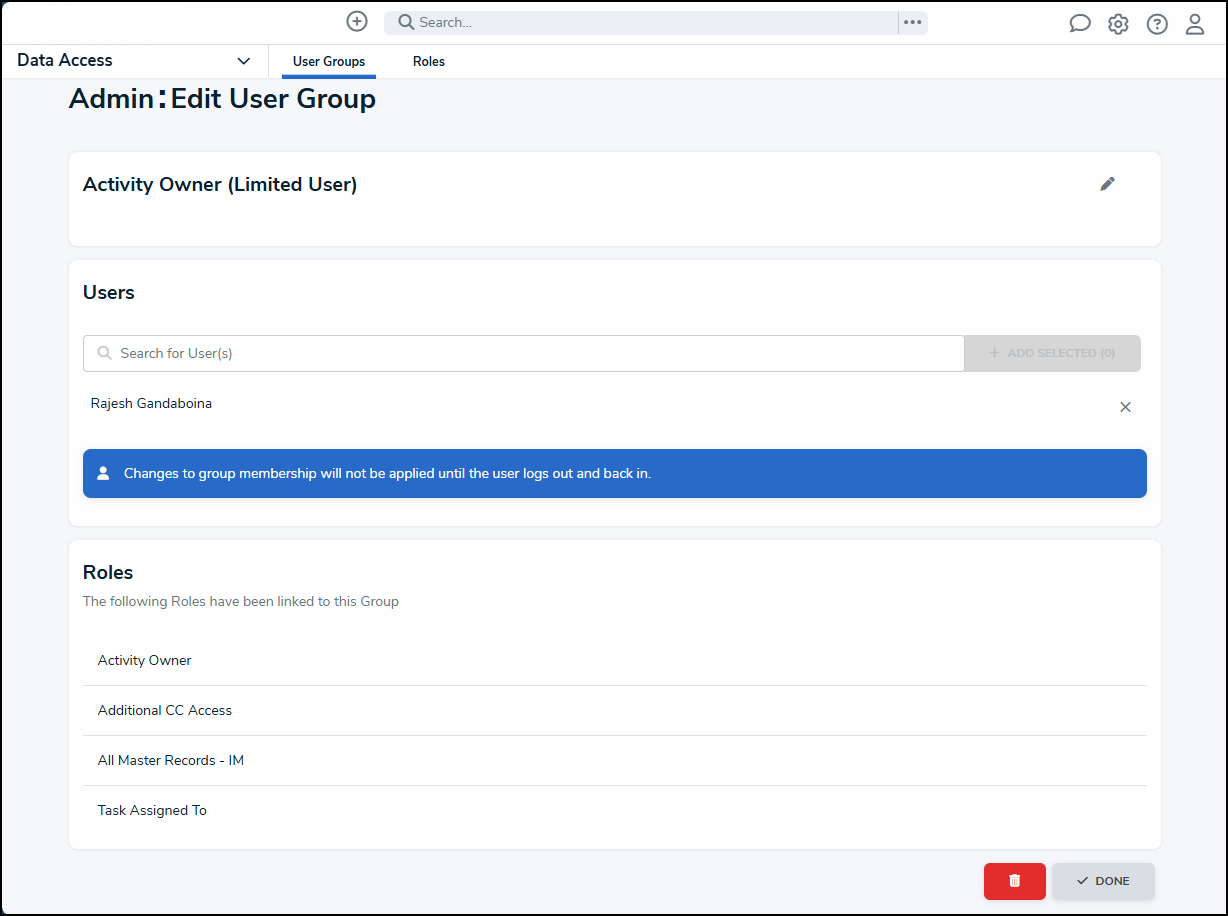Open the help question mark icon
The height and width of the screenshot is (916, 1228).
(1157, 24)
